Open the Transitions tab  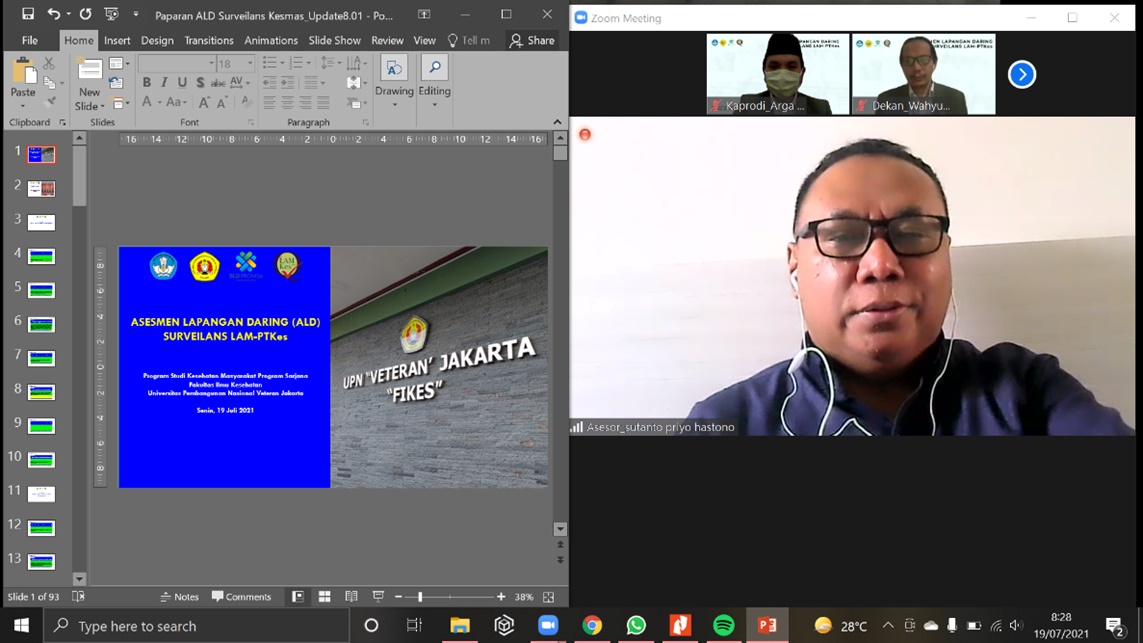coord(208,41)
